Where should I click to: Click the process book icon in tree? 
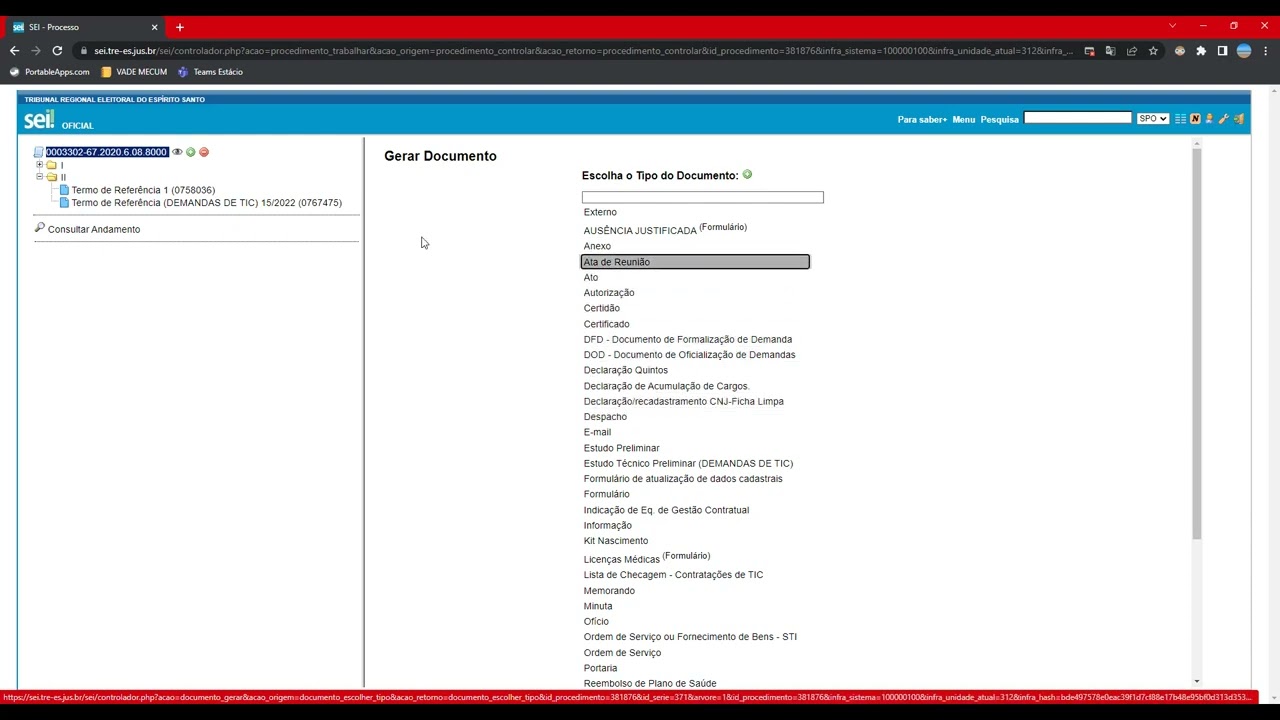tap(39, 152)
